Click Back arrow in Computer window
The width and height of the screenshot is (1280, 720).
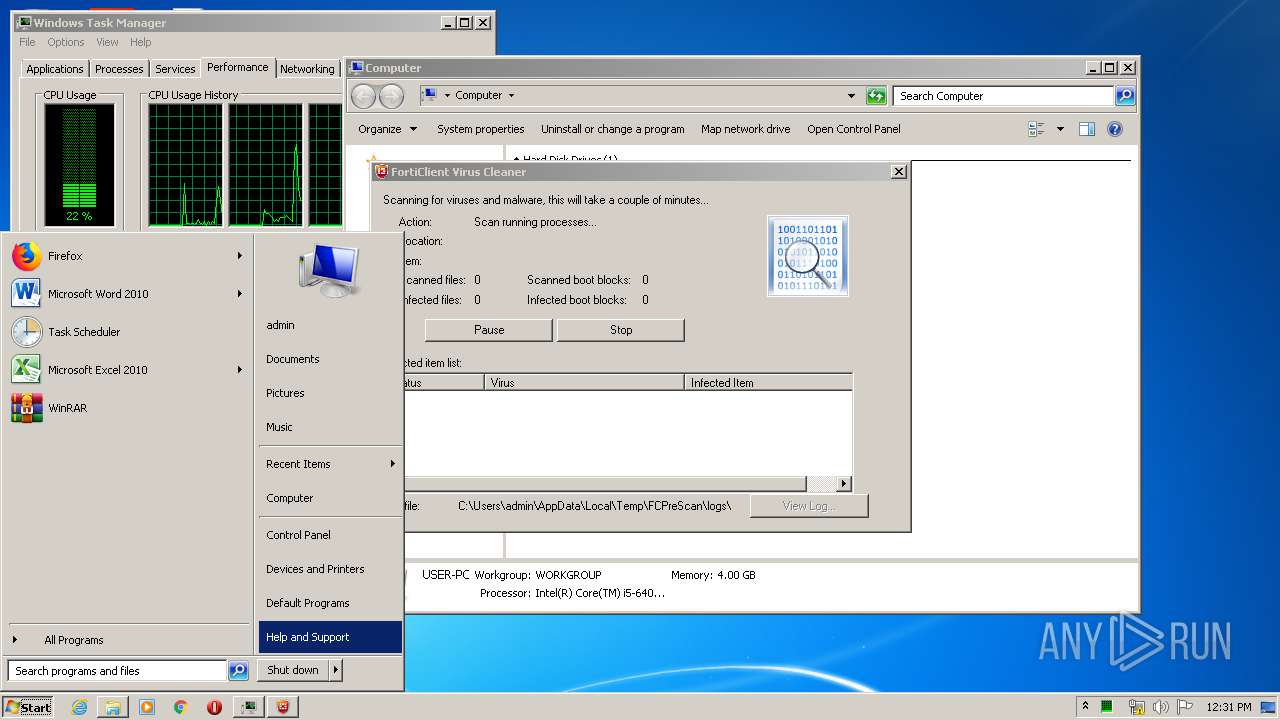[x=363, y=96]
